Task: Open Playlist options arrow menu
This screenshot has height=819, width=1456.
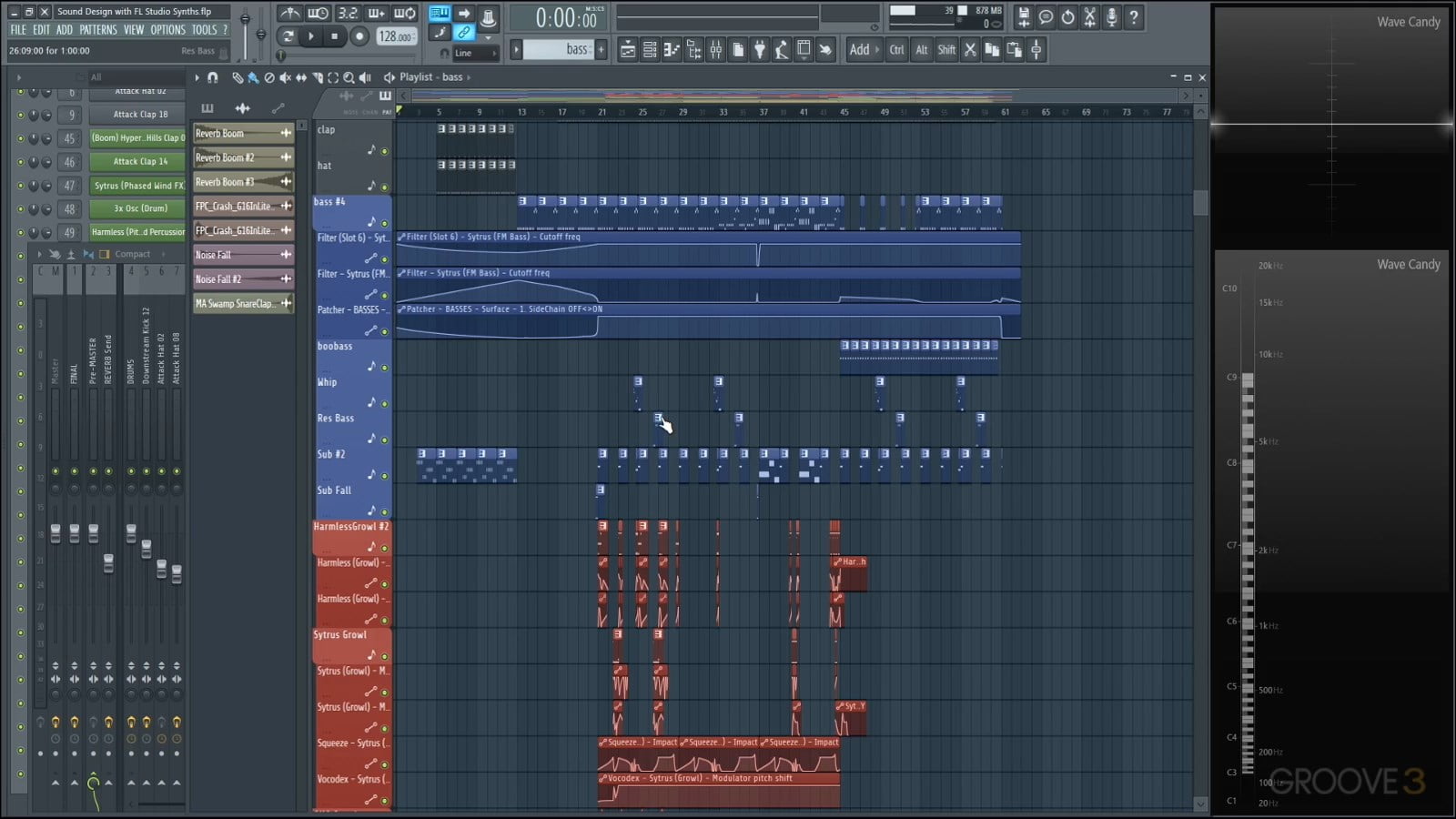Action: pos(197,77)
